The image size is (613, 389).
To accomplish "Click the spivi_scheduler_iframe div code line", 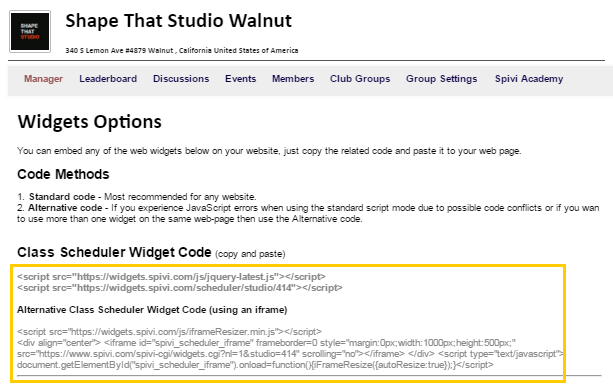I will 266,343.
